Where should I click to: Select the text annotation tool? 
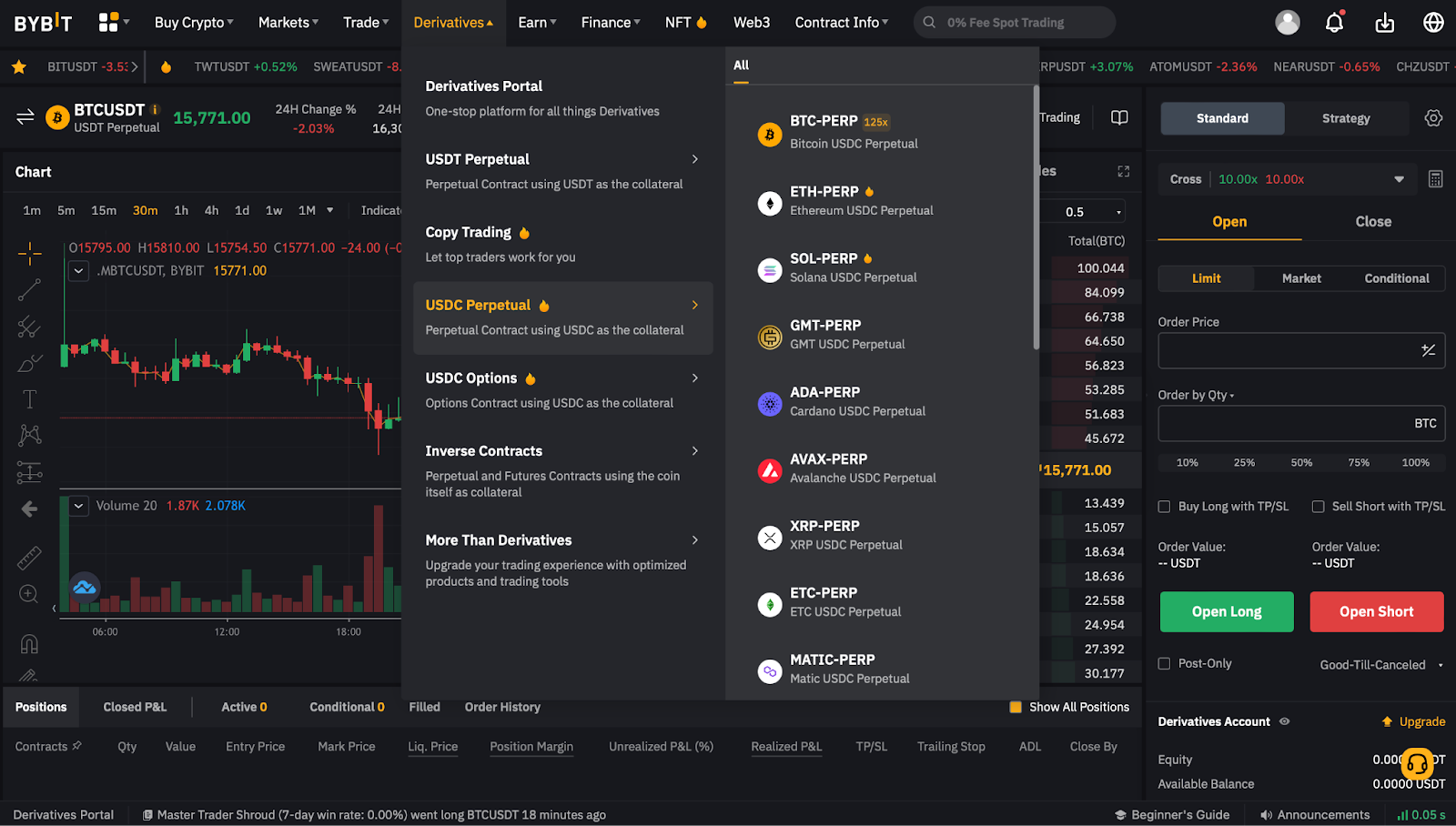click(29, 399)
